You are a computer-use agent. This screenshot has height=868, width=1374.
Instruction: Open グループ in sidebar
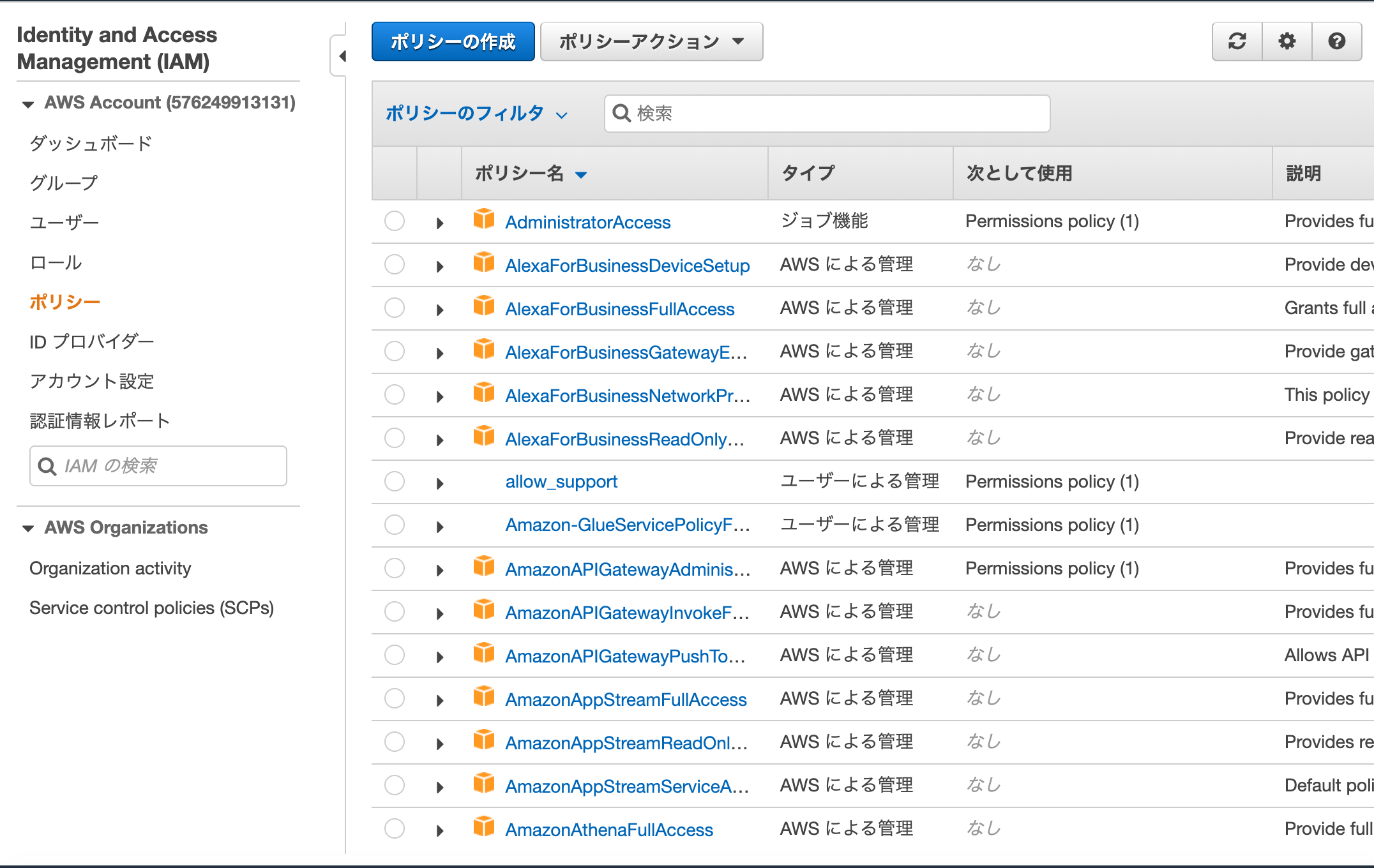coord(64,183)
